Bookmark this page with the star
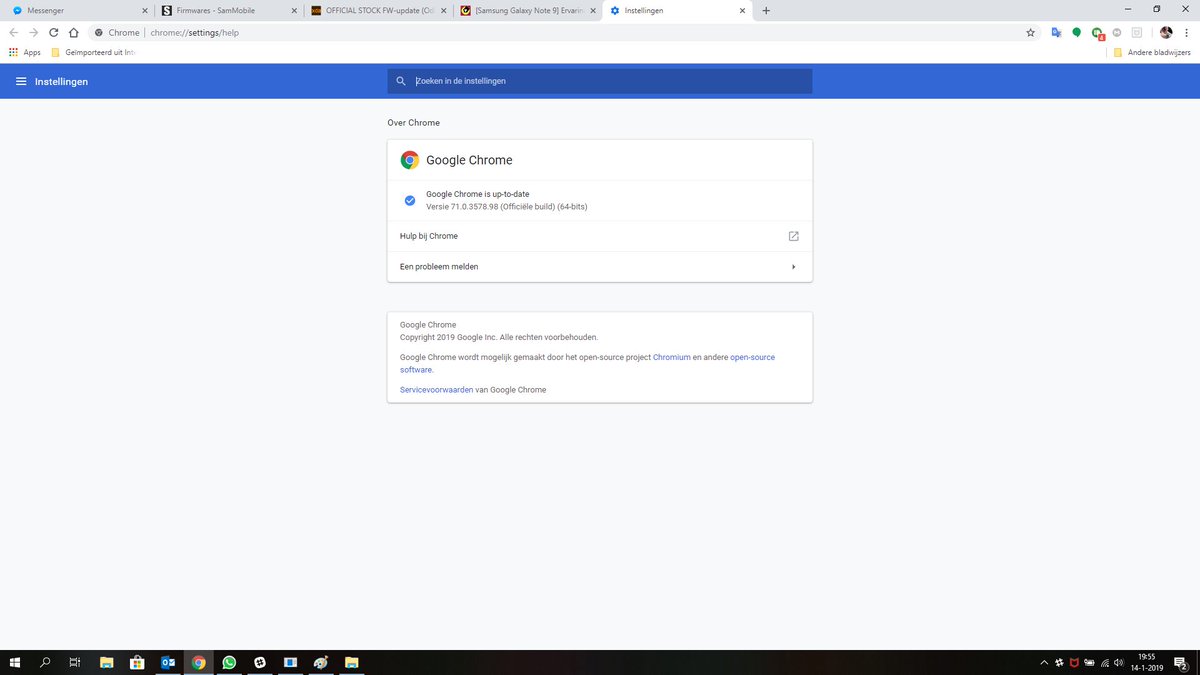1200x675 pixels. coord(1030,32)
